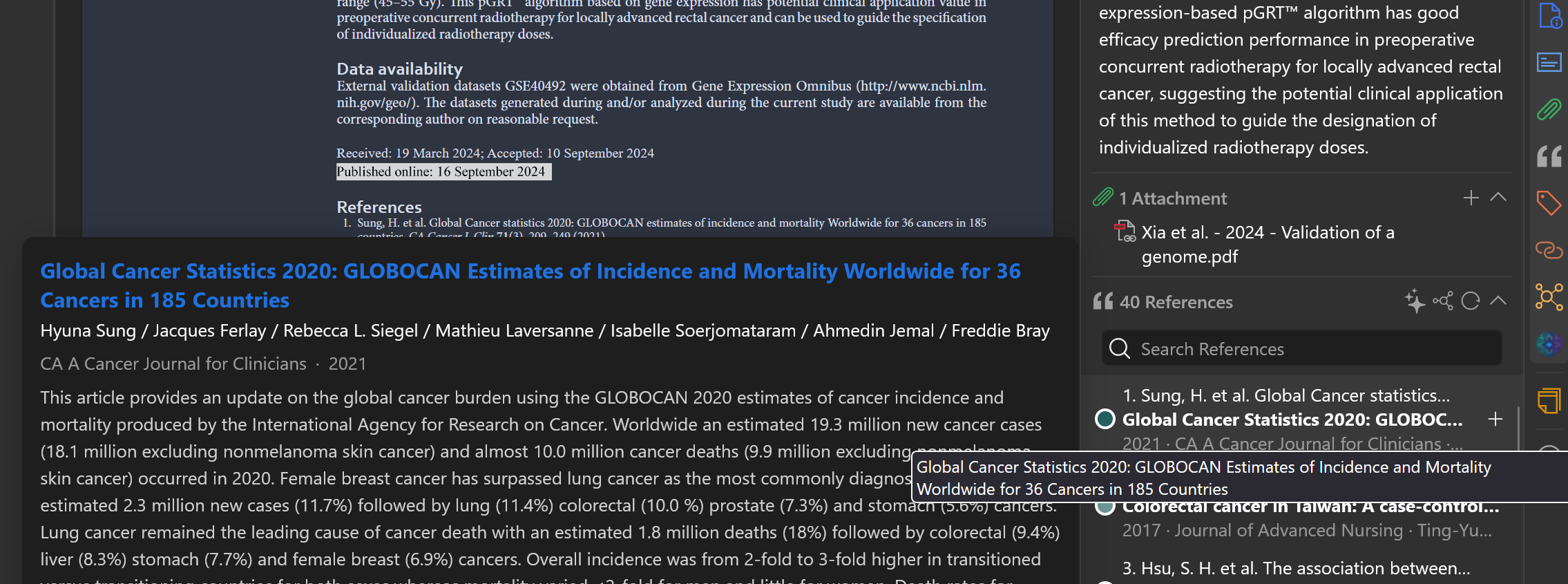Collapse the 40 References section
Image resolution: width=1568 pixels, height=584 pixels.
coord(1498,301)
